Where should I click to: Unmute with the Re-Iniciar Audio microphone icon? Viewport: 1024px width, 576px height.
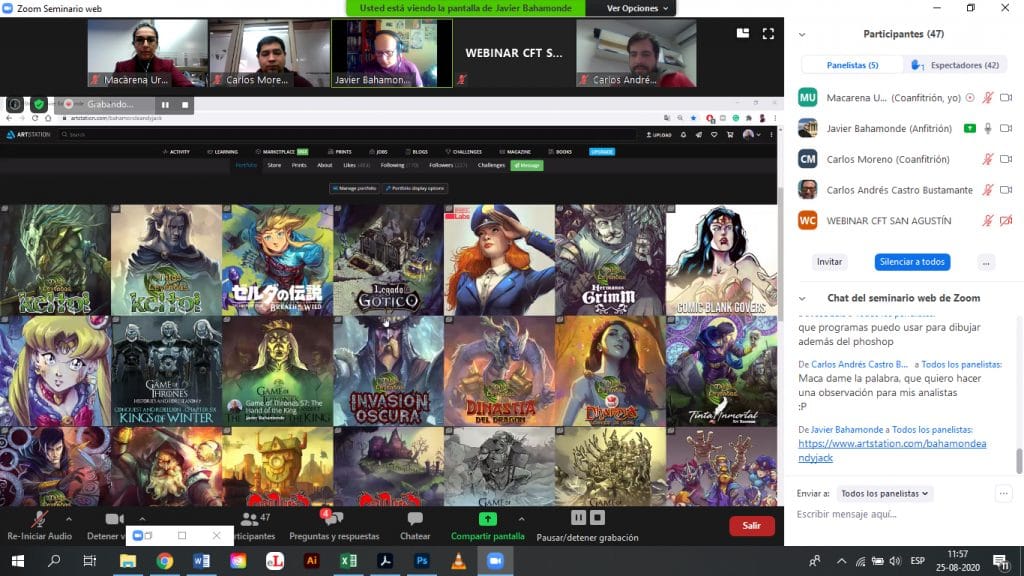[x=39, y=519]
